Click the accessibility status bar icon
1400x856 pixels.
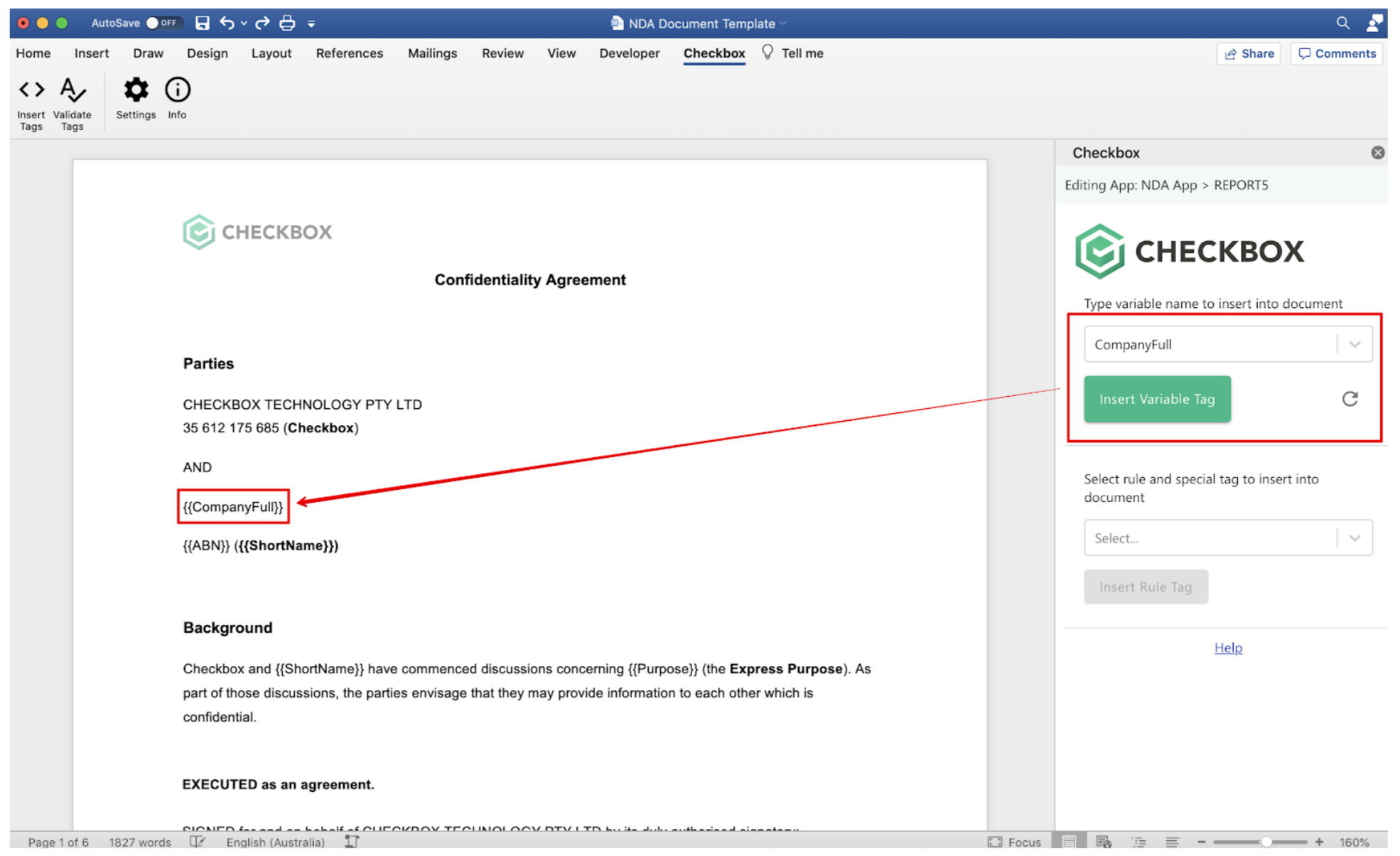pyautogui.click(x=352, y=842)
